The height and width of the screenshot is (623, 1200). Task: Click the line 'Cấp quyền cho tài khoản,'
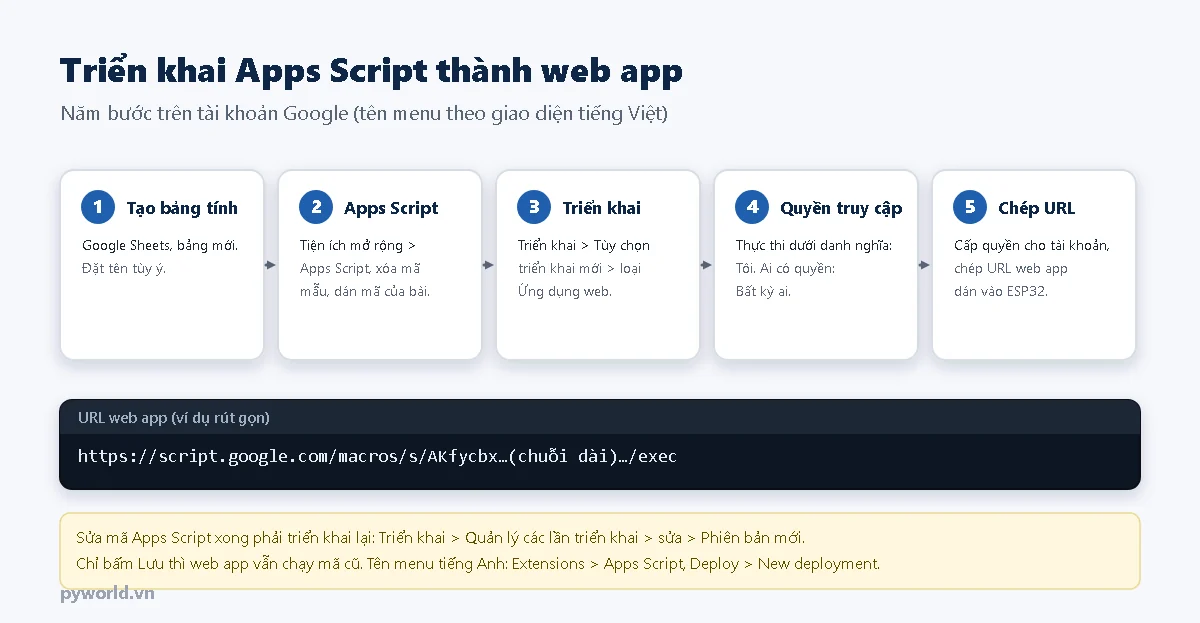1032,245
